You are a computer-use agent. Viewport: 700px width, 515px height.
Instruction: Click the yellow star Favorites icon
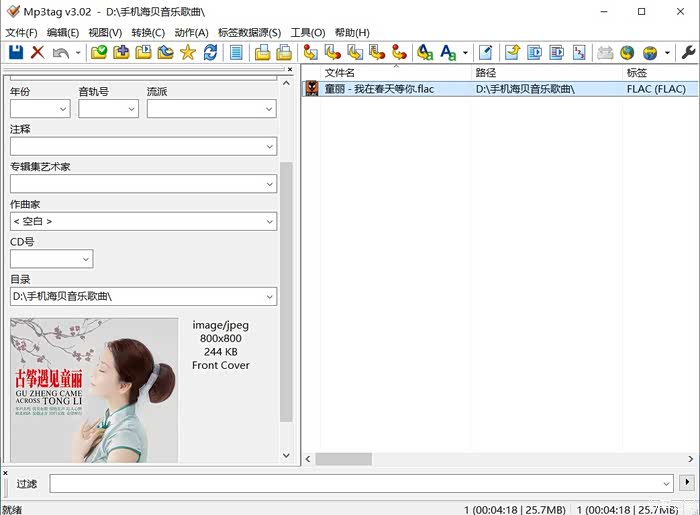click(187, 53)
